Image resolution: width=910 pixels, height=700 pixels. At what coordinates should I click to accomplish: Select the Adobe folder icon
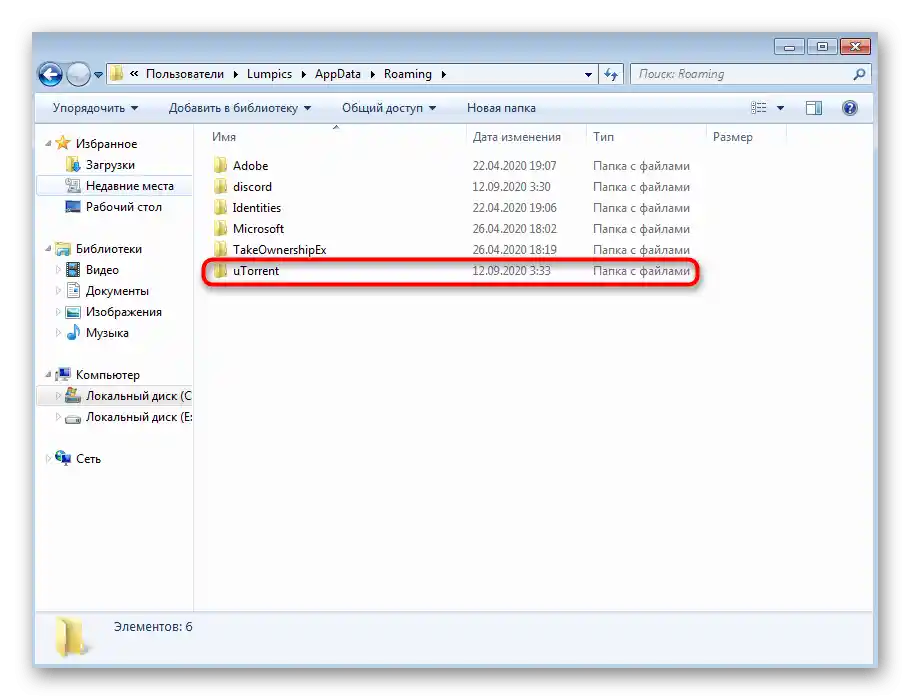[x=220, y=165]
